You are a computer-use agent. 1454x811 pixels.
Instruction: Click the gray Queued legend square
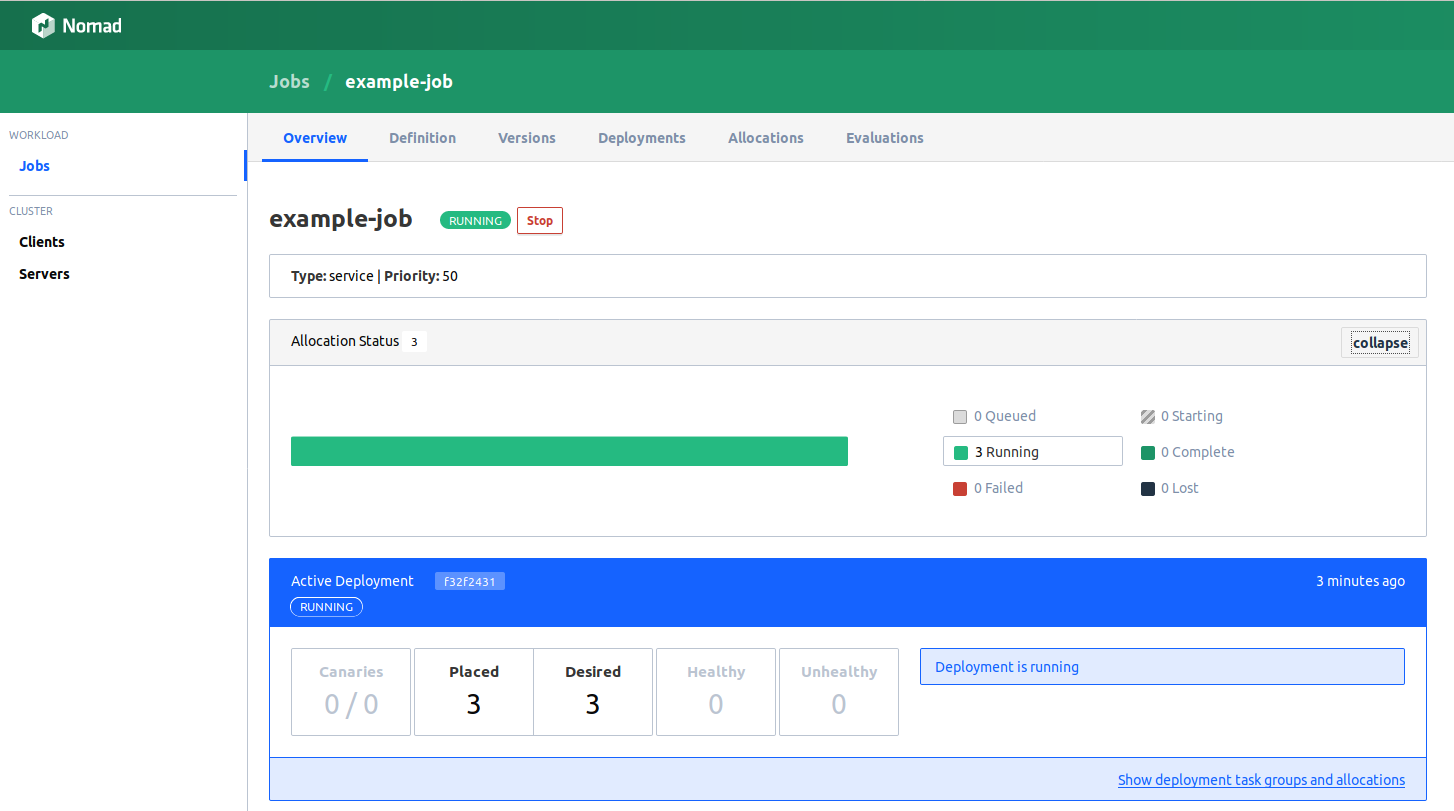click(960, 417)
